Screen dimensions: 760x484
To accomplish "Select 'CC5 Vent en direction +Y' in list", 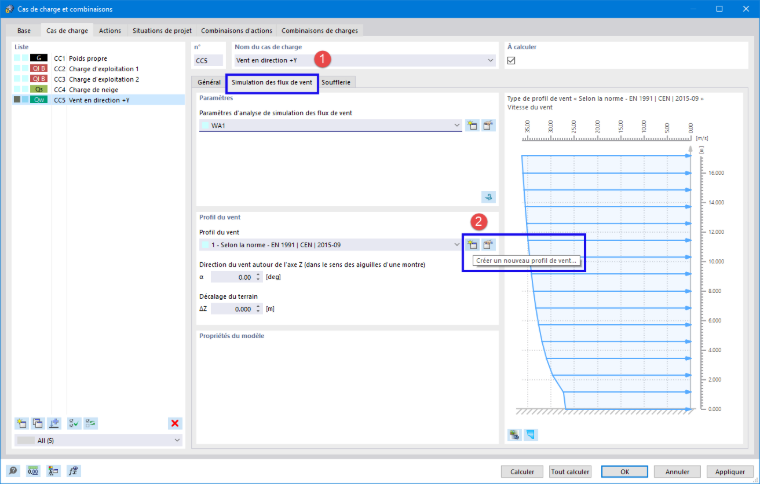I will (98, 100).
